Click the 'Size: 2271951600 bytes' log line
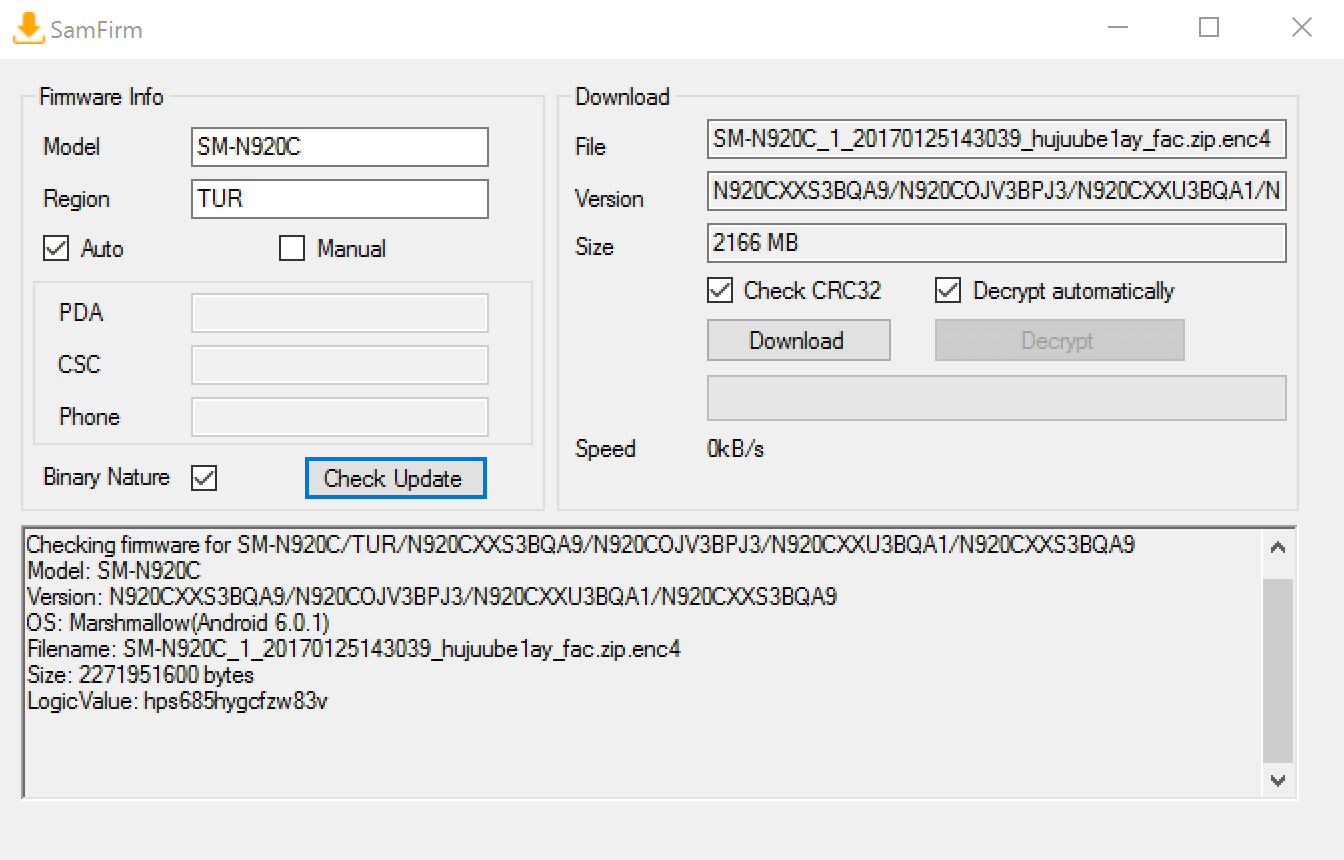1344x860 pixels. (140, 675)
